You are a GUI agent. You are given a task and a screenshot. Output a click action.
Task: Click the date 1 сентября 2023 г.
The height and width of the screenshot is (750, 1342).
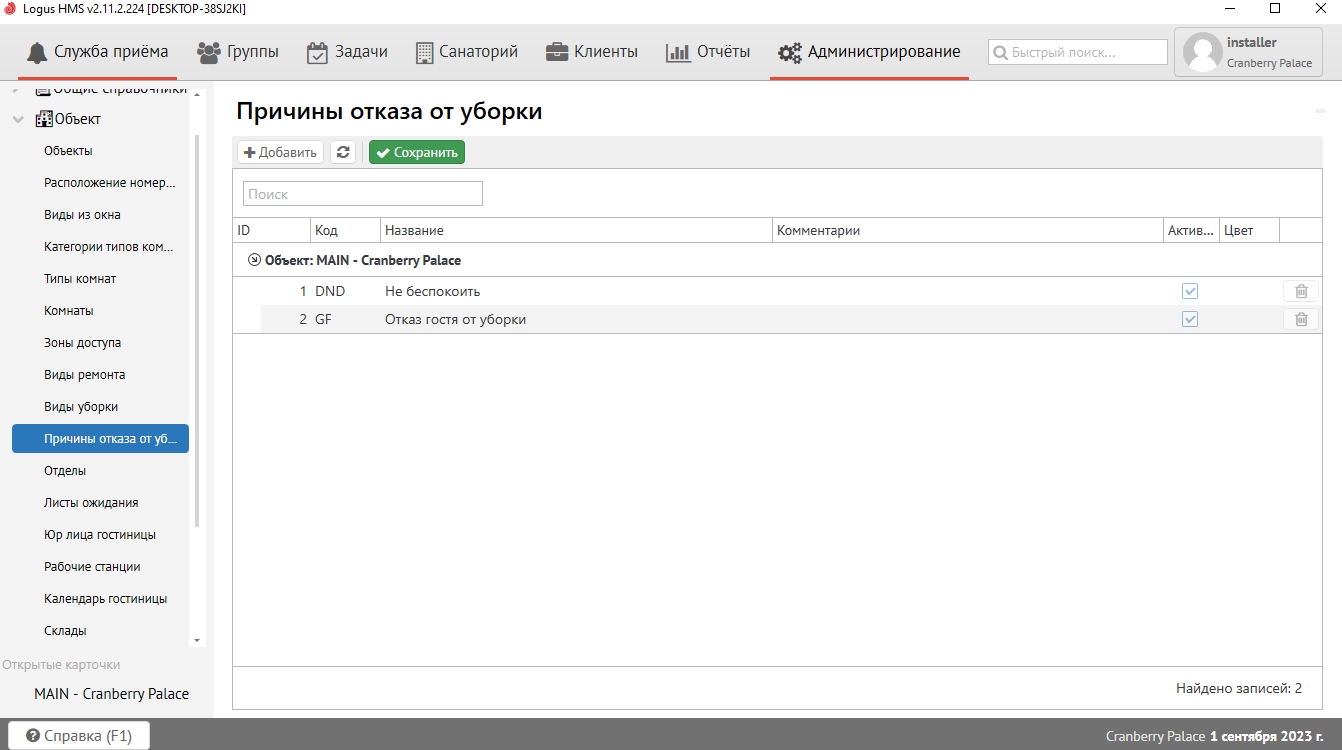coord(1266,736)
